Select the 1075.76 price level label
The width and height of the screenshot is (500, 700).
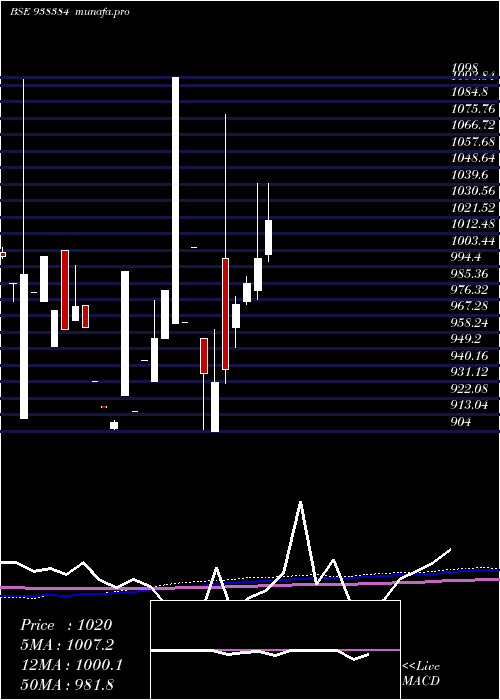pos(473,108)
